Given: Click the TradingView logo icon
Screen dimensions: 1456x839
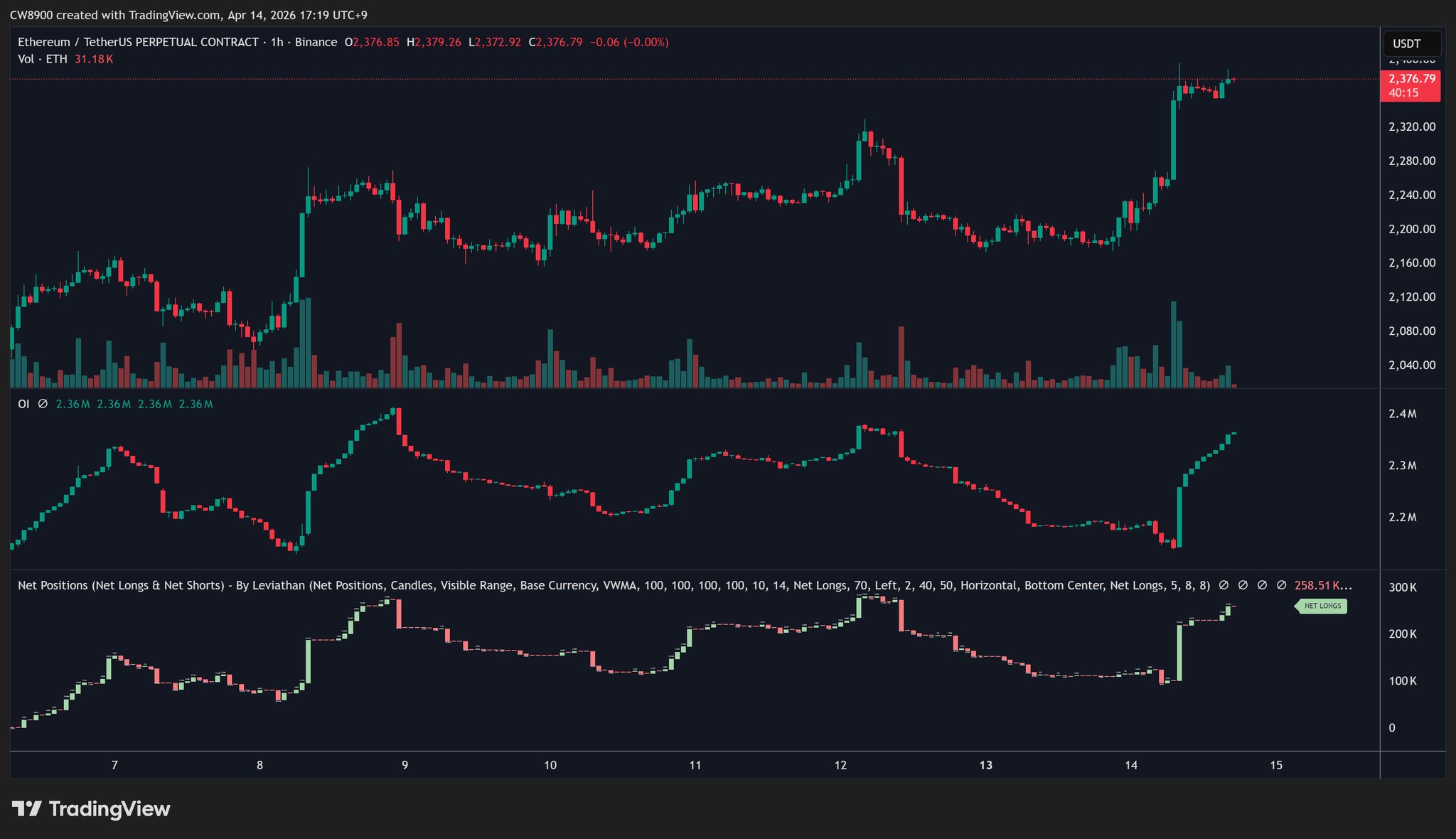Looking at the screenshot, I should coord(26,808).
